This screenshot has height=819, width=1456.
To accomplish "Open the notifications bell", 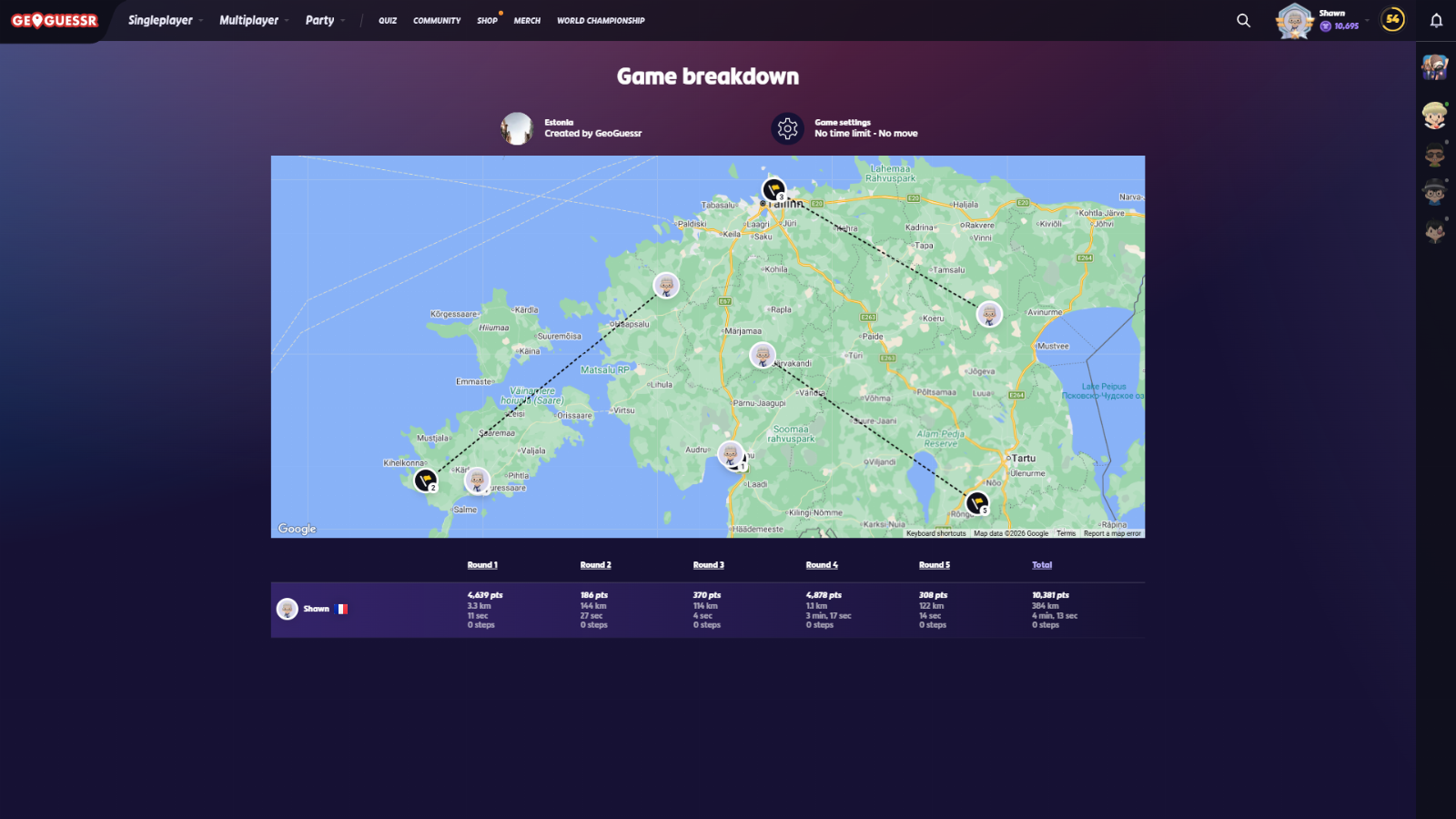I will coord(1436,20).
